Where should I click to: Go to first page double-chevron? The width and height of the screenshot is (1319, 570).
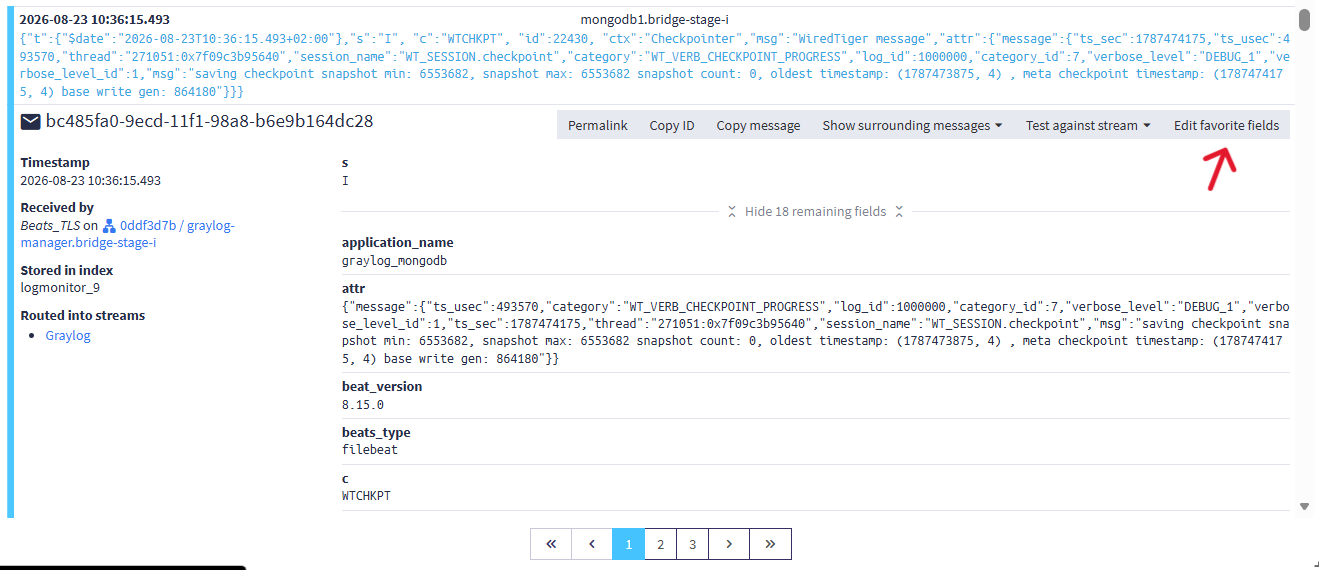point(551,544)
